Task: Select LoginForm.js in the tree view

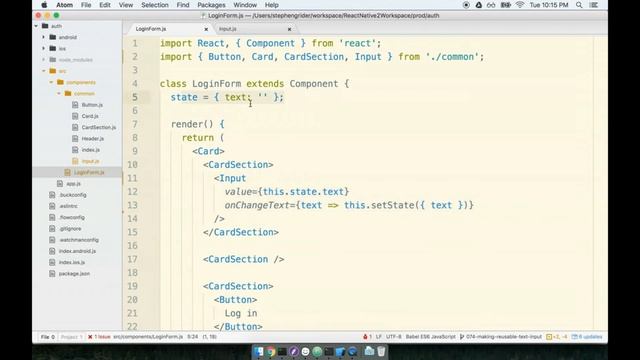Action: 89,172
